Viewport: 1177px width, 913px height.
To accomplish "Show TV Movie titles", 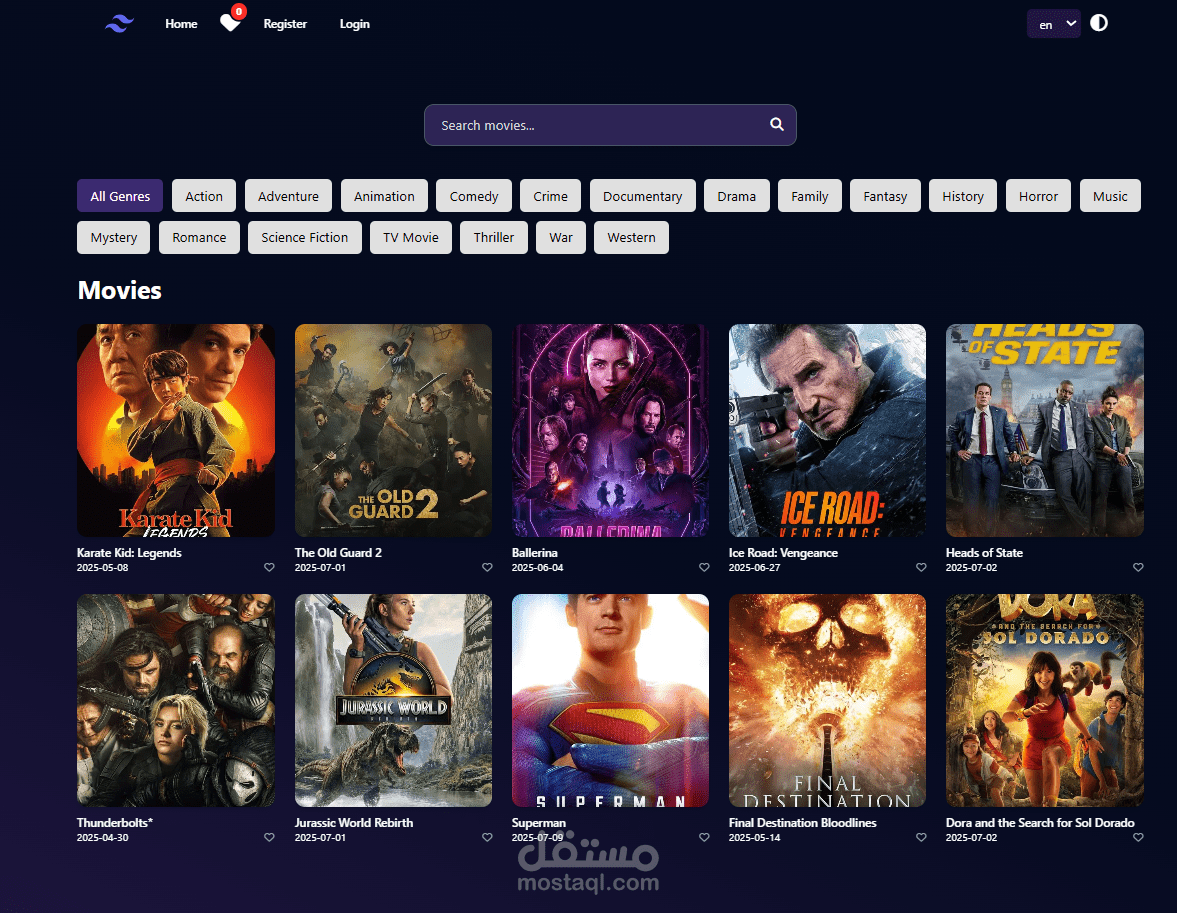I will click(411, 237).
